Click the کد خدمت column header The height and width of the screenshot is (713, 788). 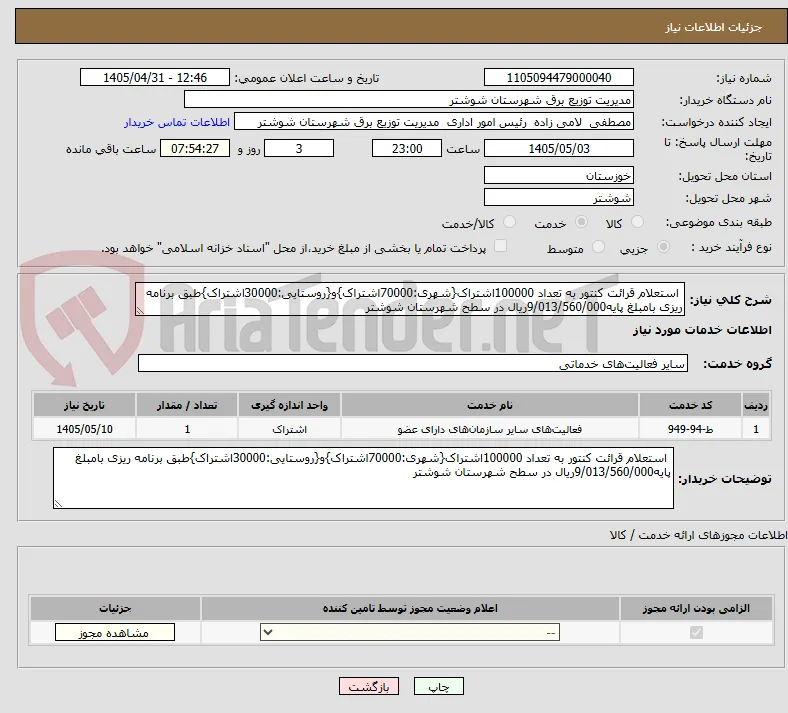tap(691, 405)
